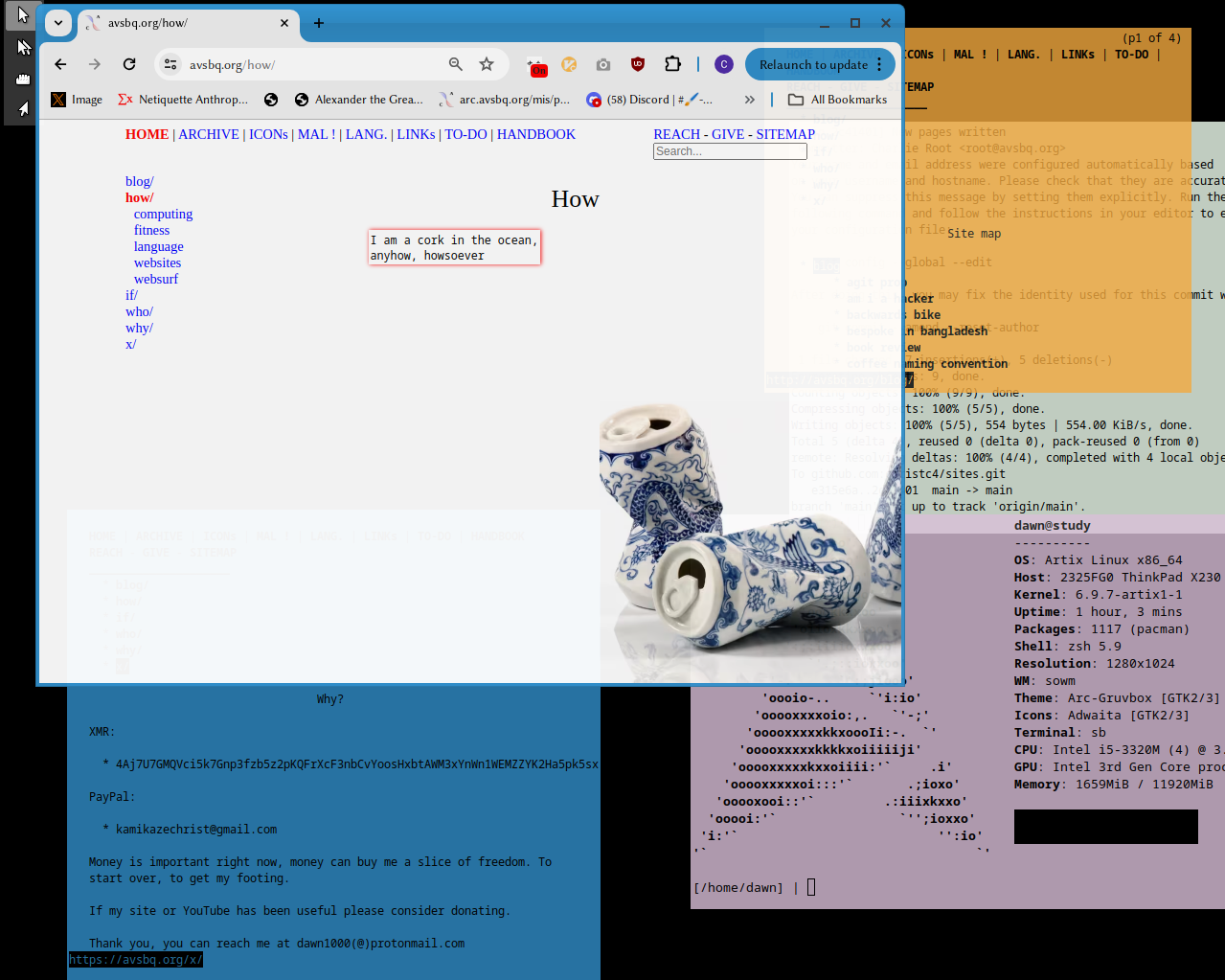Open a new tab with the plus button

point(319,23)
